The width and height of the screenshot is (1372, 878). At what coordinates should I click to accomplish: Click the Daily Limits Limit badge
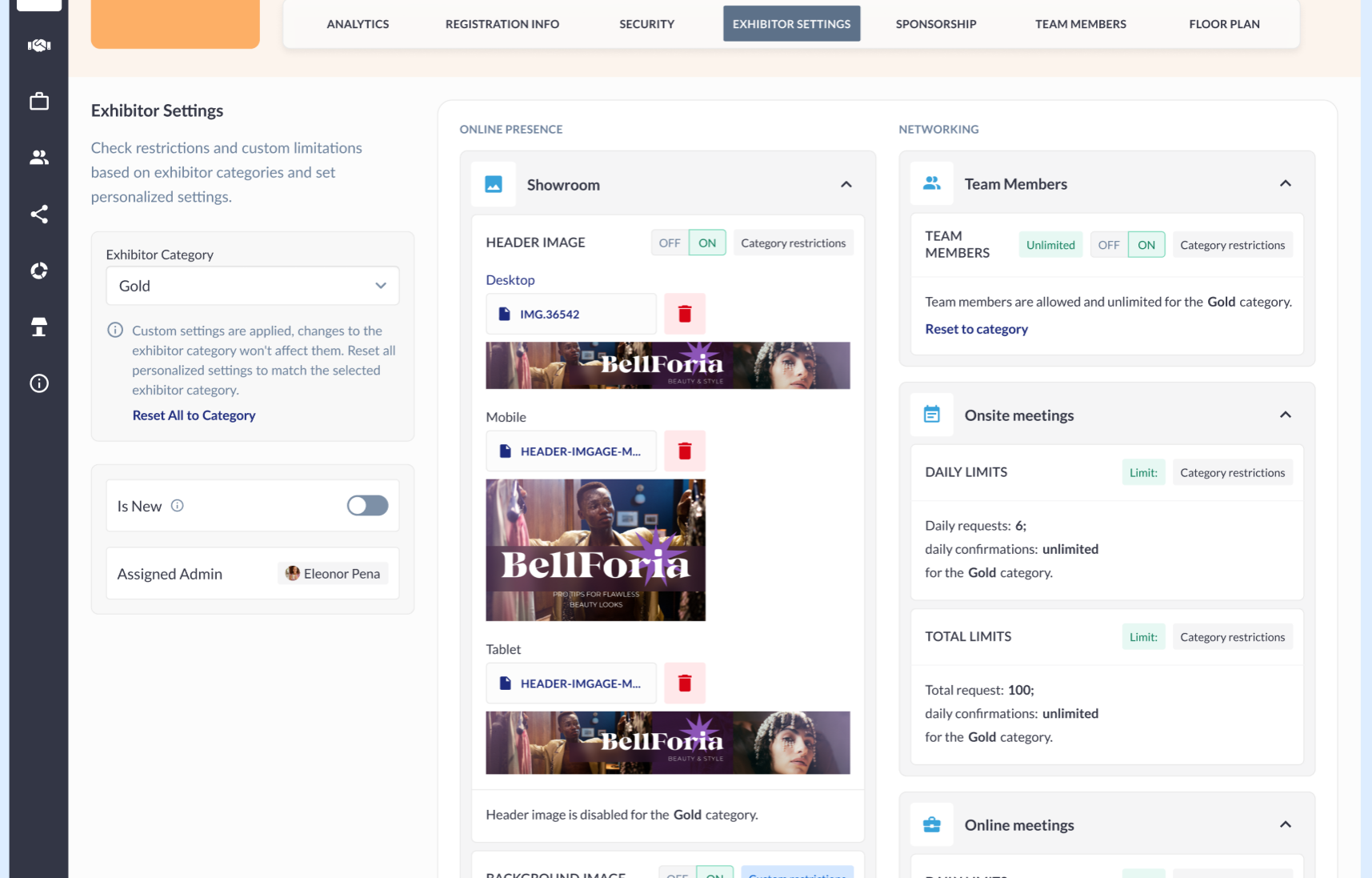pyautogui.click(x=1143, y=472)
